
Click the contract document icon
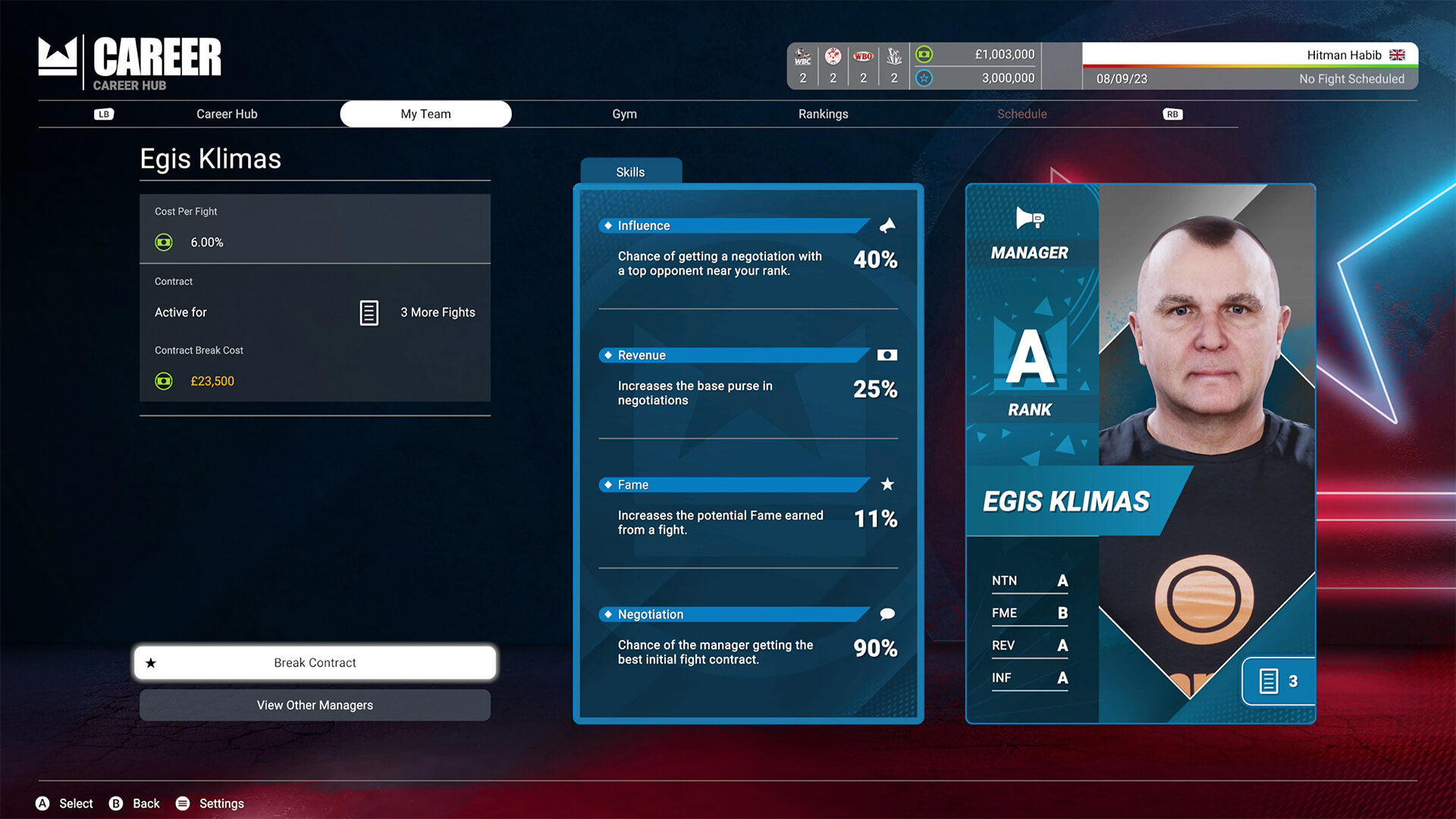point(370,311)
